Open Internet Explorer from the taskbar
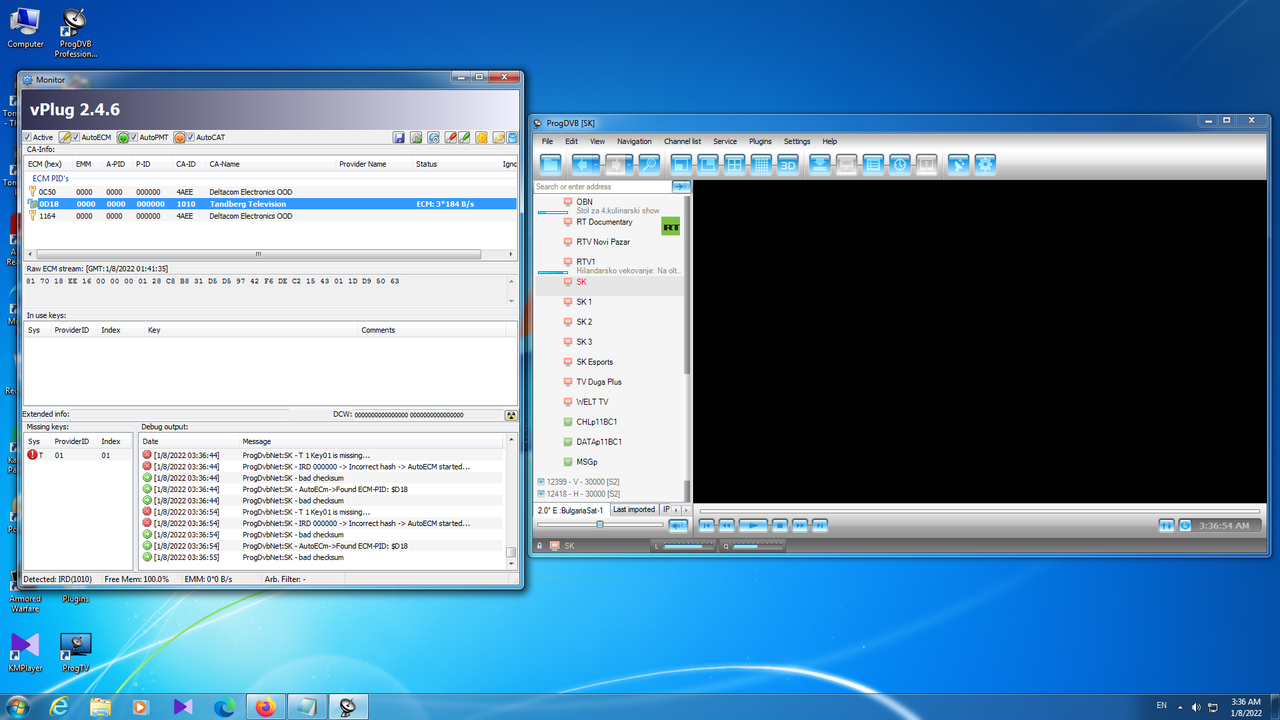Screen dimensions: 1280x720 pos(58,707)
